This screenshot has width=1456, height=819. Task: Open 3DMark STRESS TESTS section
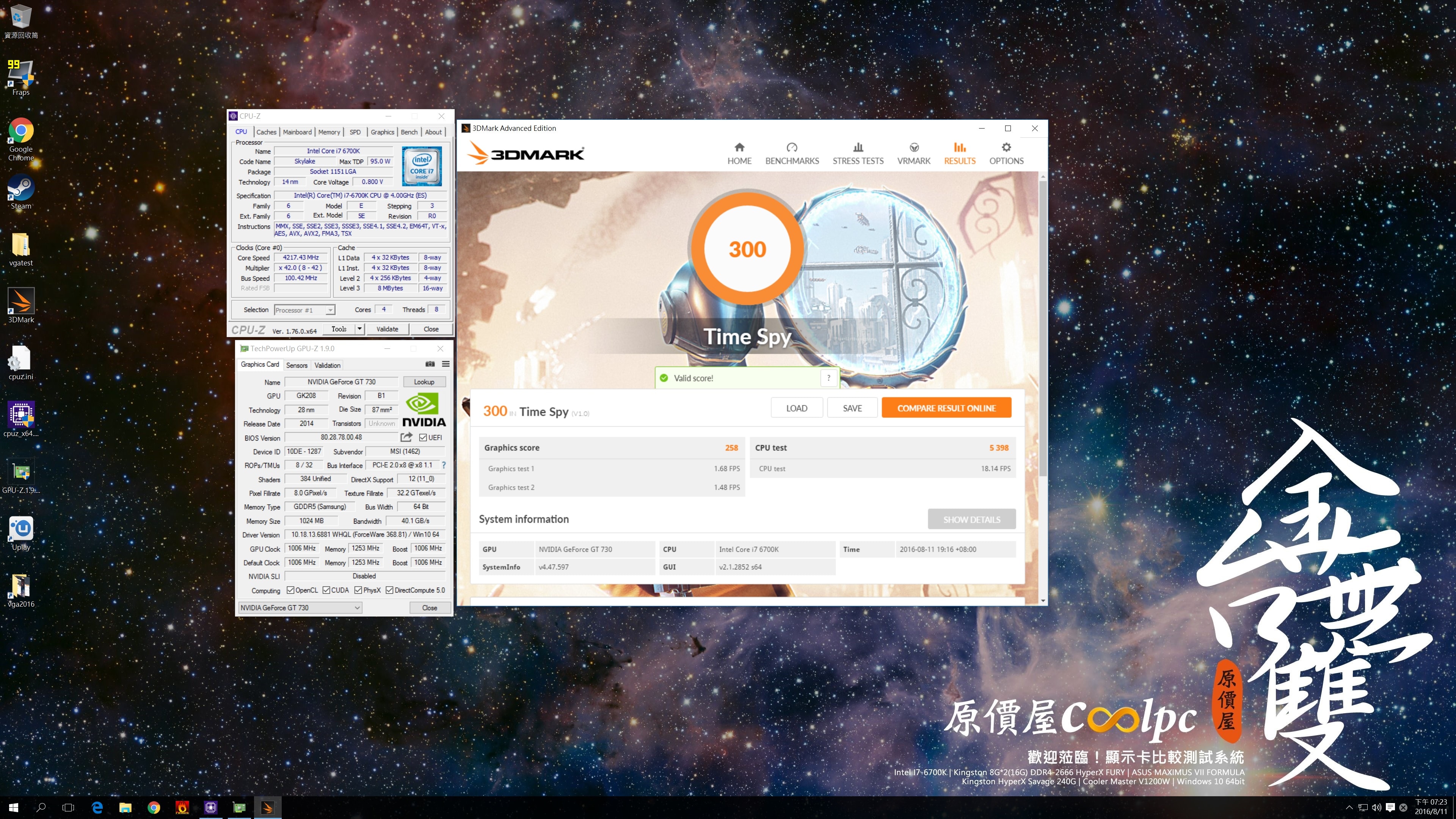click(858, 154)
